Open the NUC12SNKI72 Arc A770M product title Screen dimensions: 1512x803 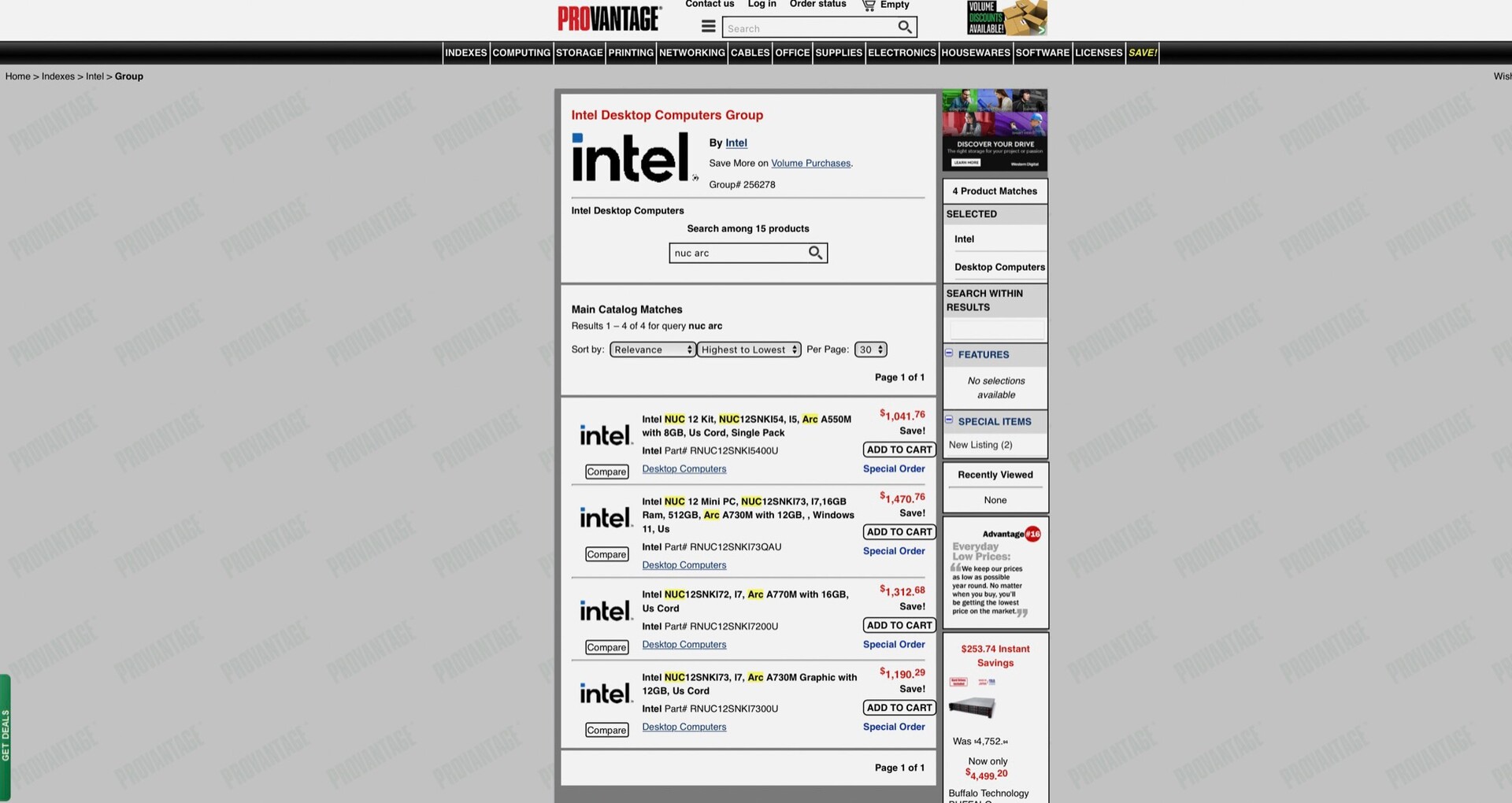coord(746,601)
